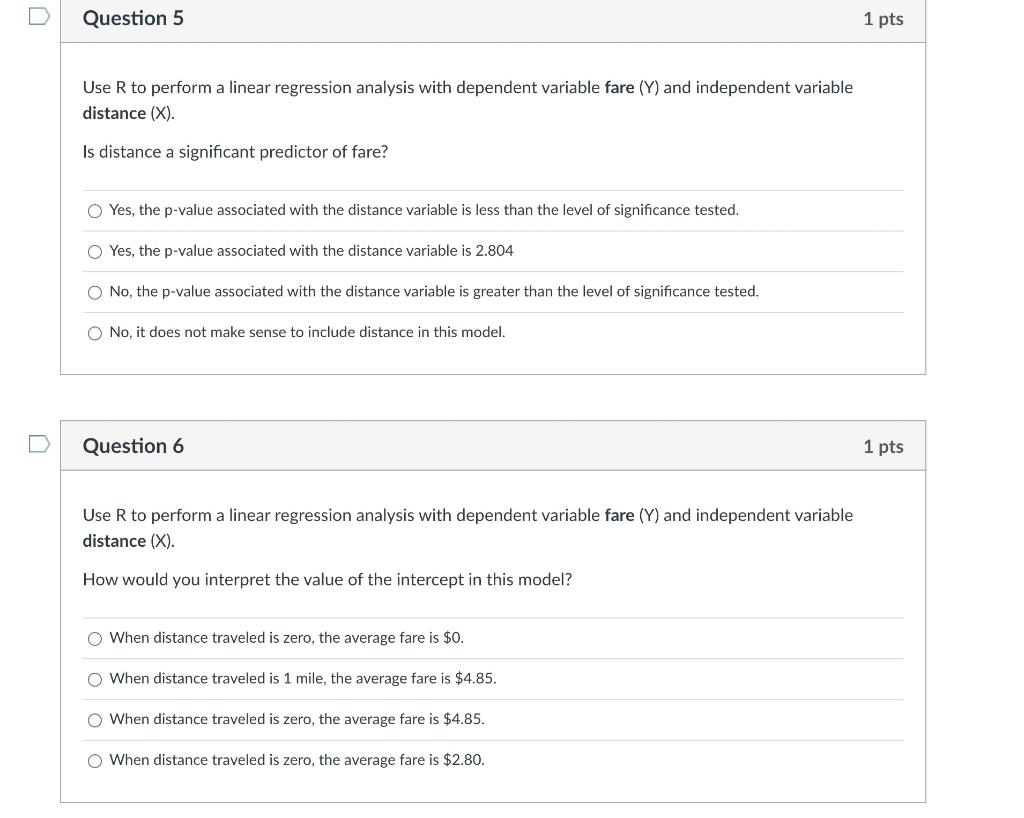Click the 'Question 6' heading

pos(133,446)
